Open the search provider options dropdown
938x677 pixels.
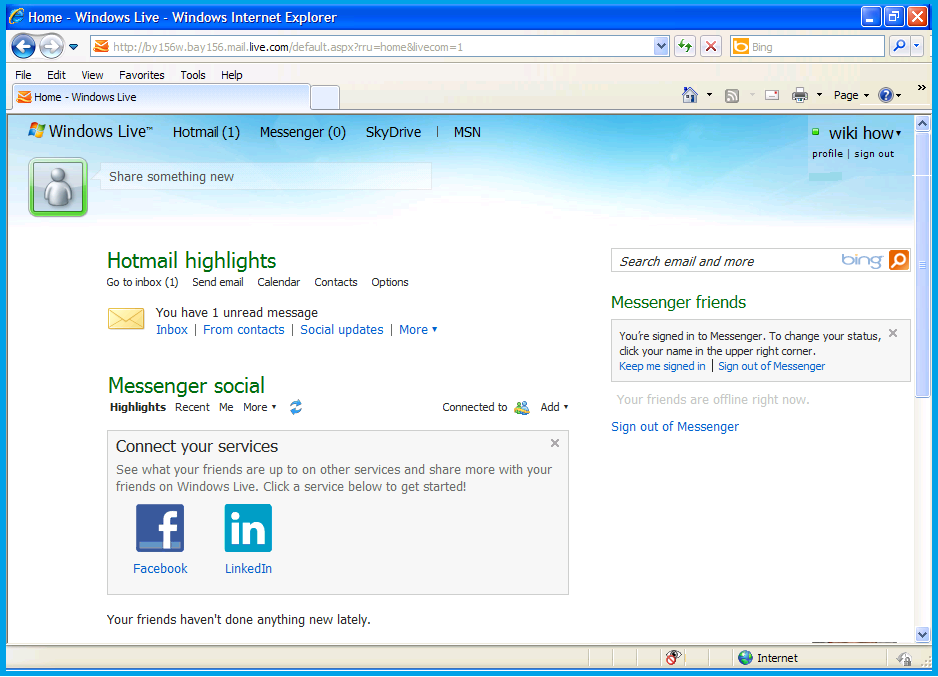point(917,46)
